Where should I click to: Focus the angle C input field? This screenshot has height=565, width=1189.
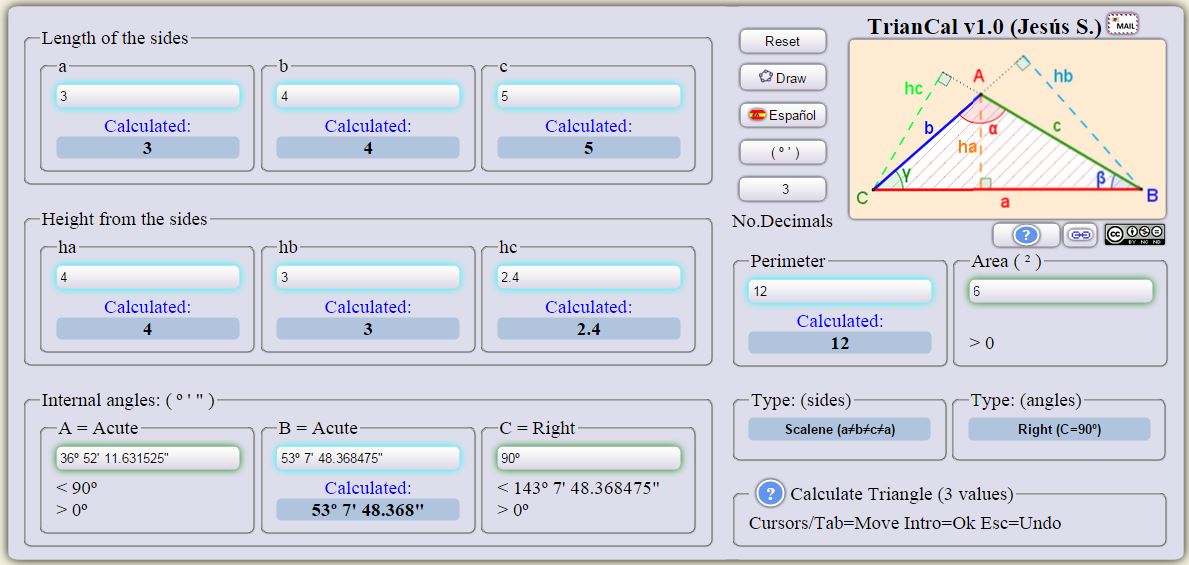tap(588, 458)
